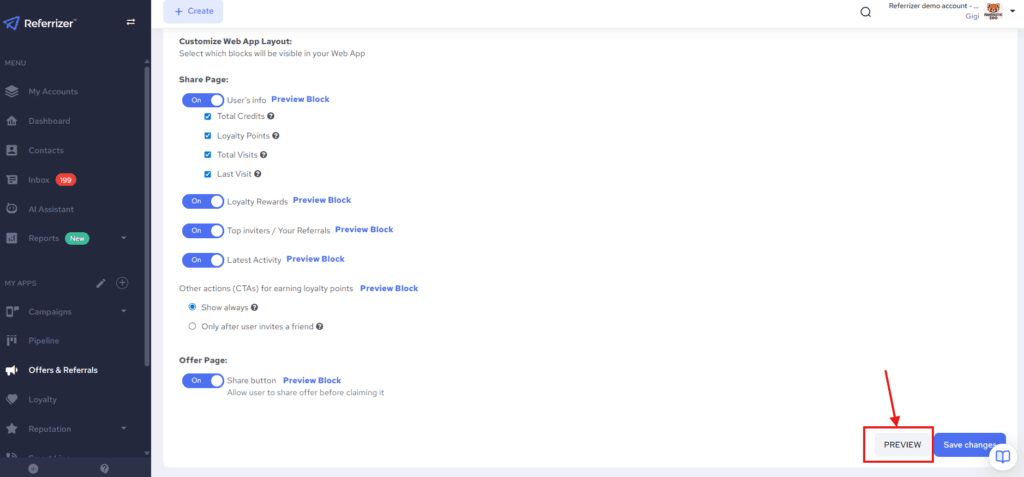Open the account dropdown arrow
1024x477 pixels.
pos(1012,11)
